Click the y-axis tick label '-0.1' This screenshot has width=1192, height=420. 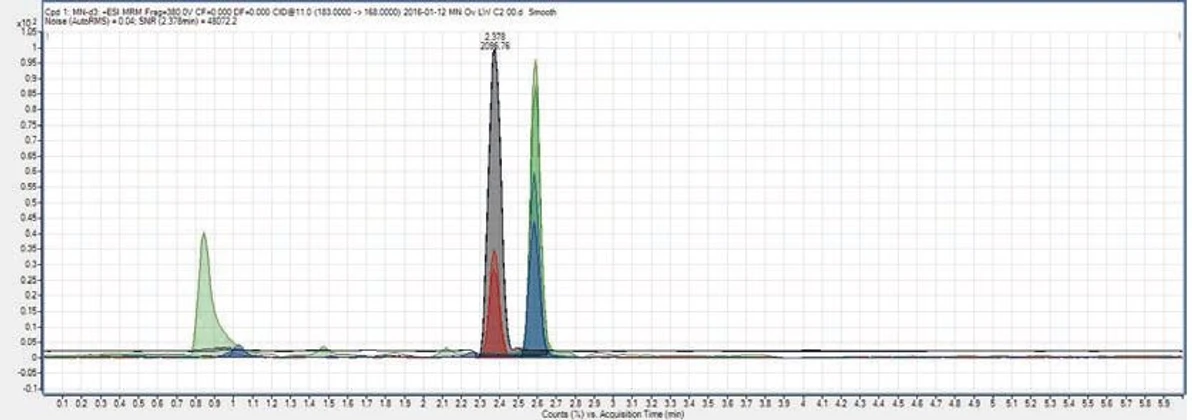pyautogui.click(x=28, y=388)
